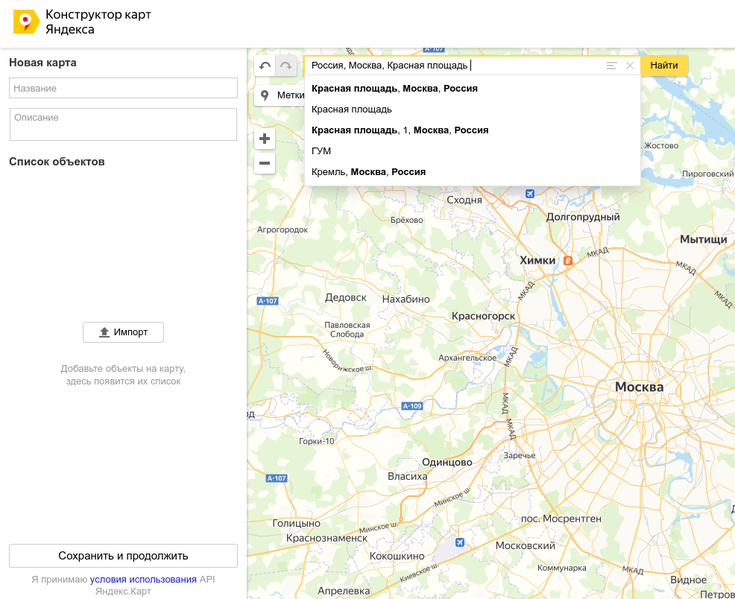Click the Краснознаменск label on map
This screenshot has height=599, width=735.
pyautogui.click(x=327, y=539)
